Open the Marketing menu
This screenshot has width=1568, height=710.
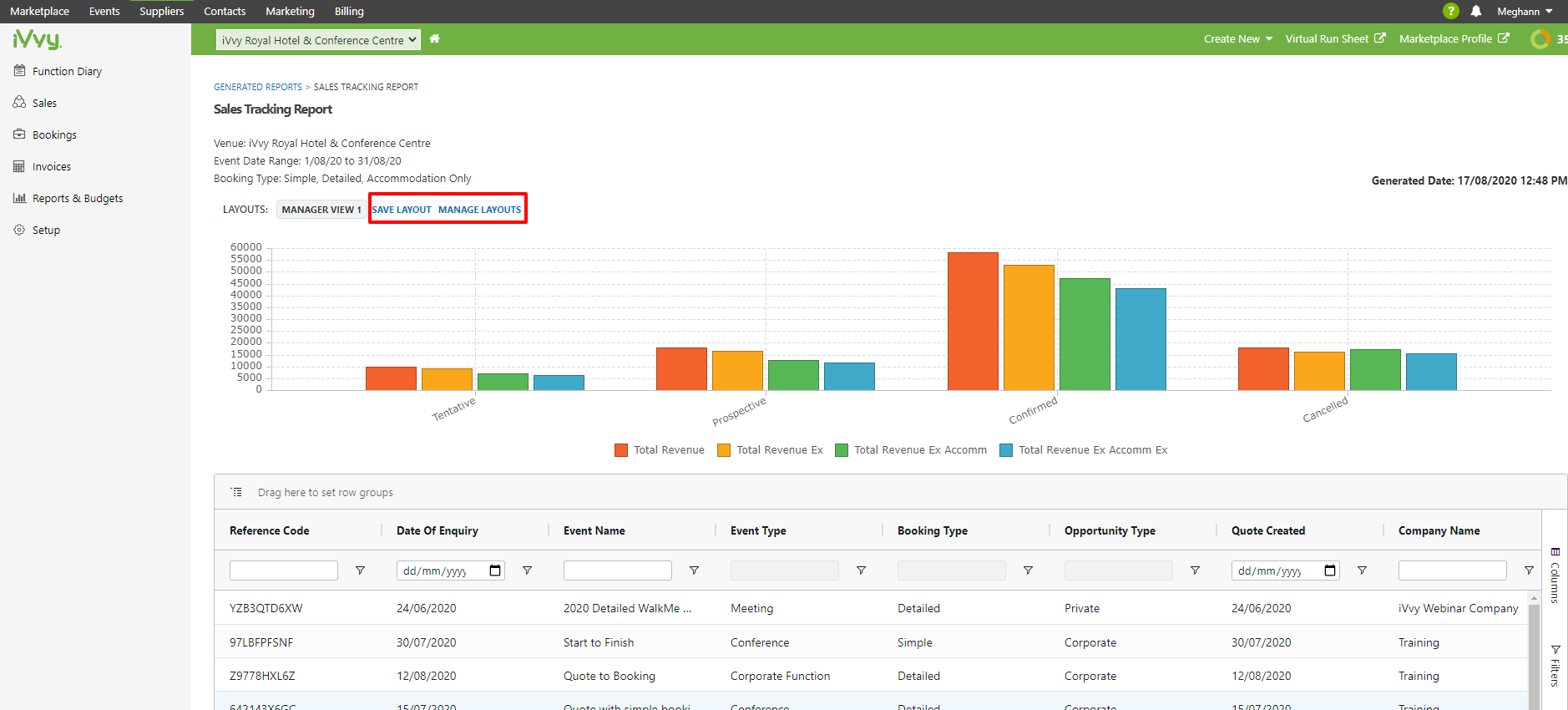click(290, 12)
